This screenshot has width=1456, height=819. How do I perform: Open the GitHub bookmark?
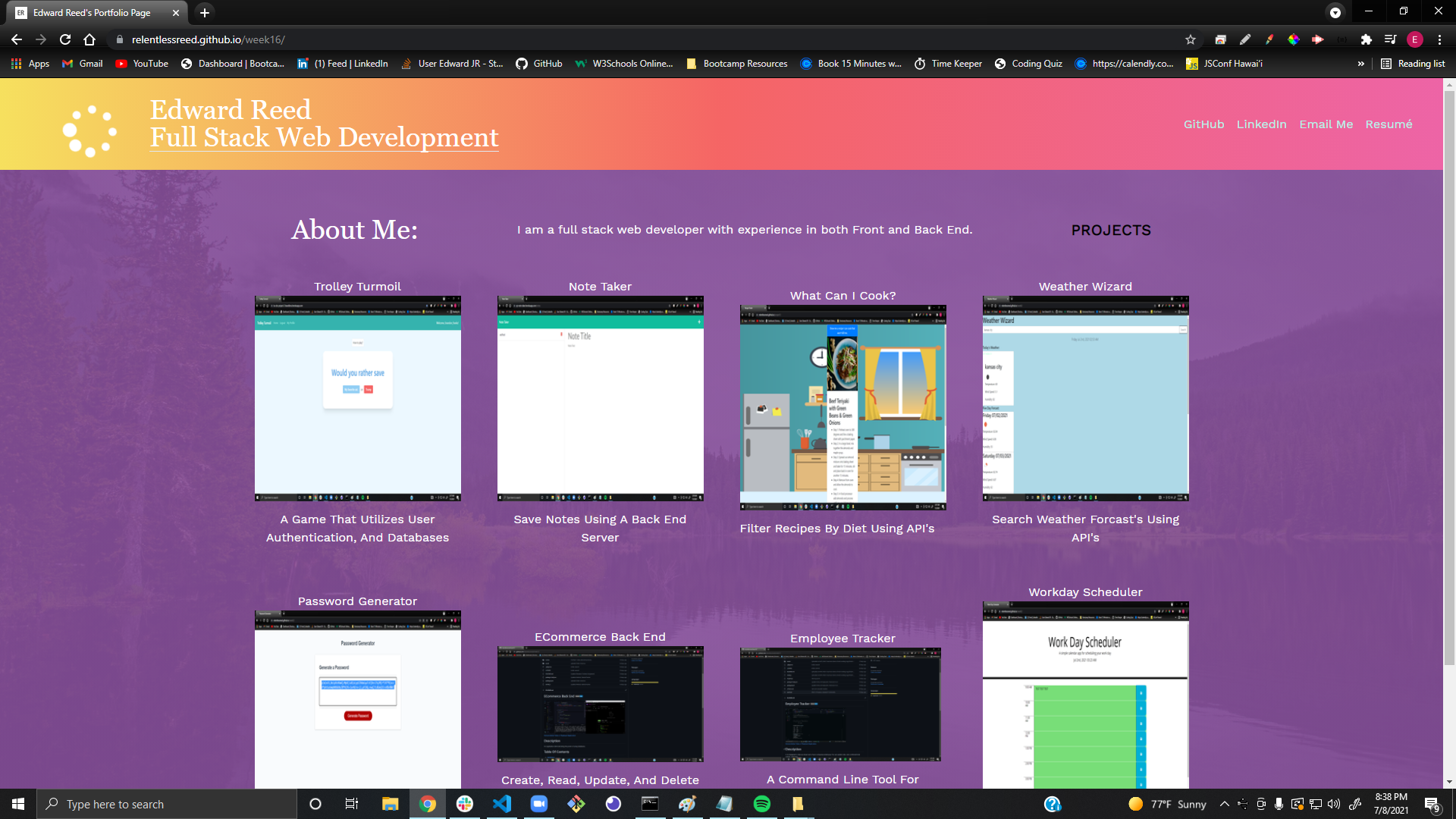539,64
